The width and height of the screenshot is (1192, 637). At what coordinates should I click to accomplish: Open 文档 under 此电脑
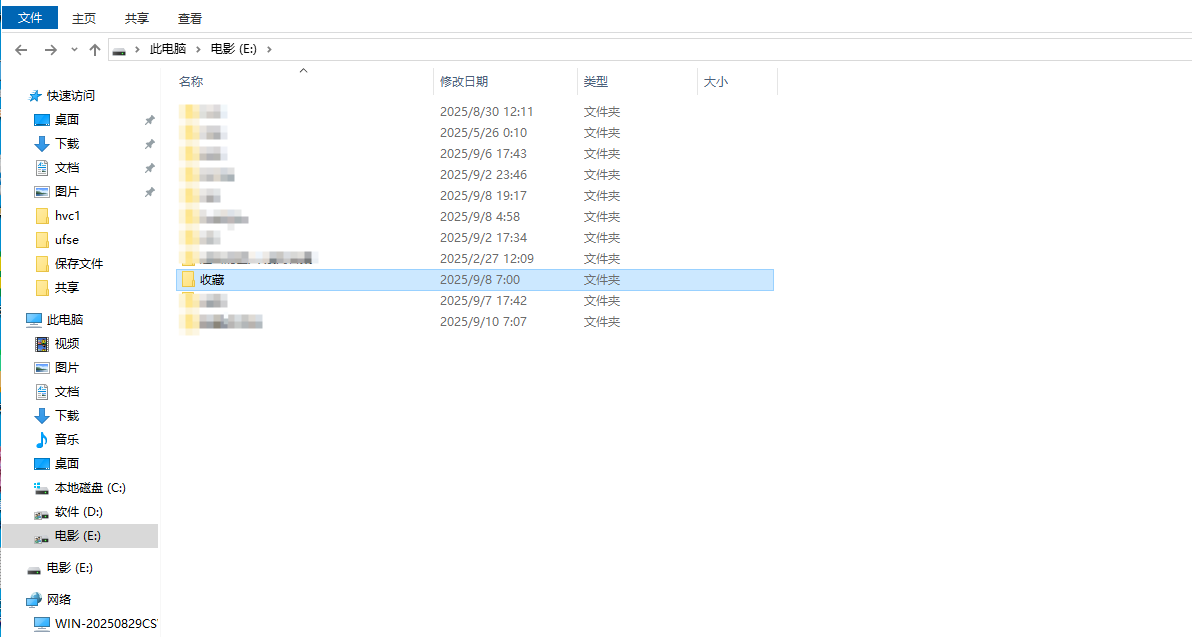(x=67, y=391)
